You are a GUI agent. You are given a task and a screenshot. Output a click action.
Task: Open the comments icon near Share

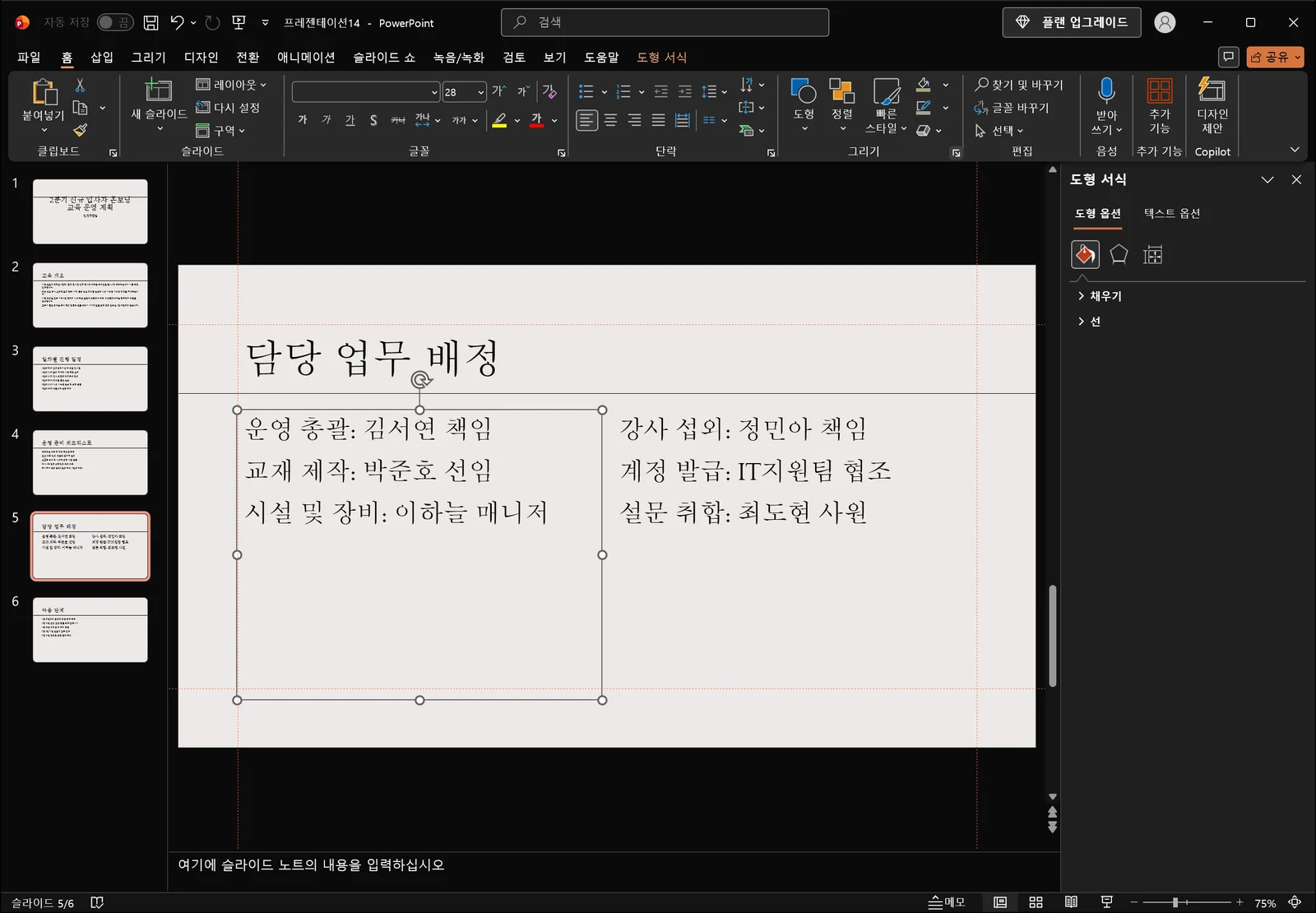[1228, 57]
